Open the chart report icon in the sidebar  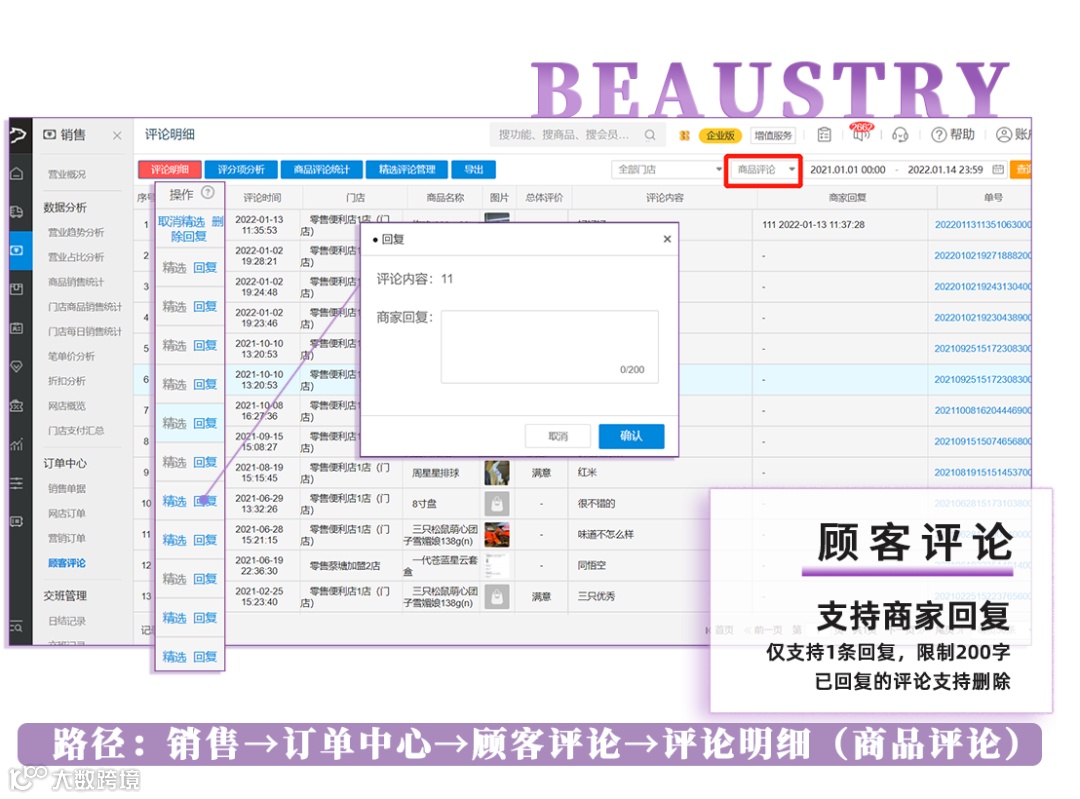pyautogui.click(x=17, y=444)
